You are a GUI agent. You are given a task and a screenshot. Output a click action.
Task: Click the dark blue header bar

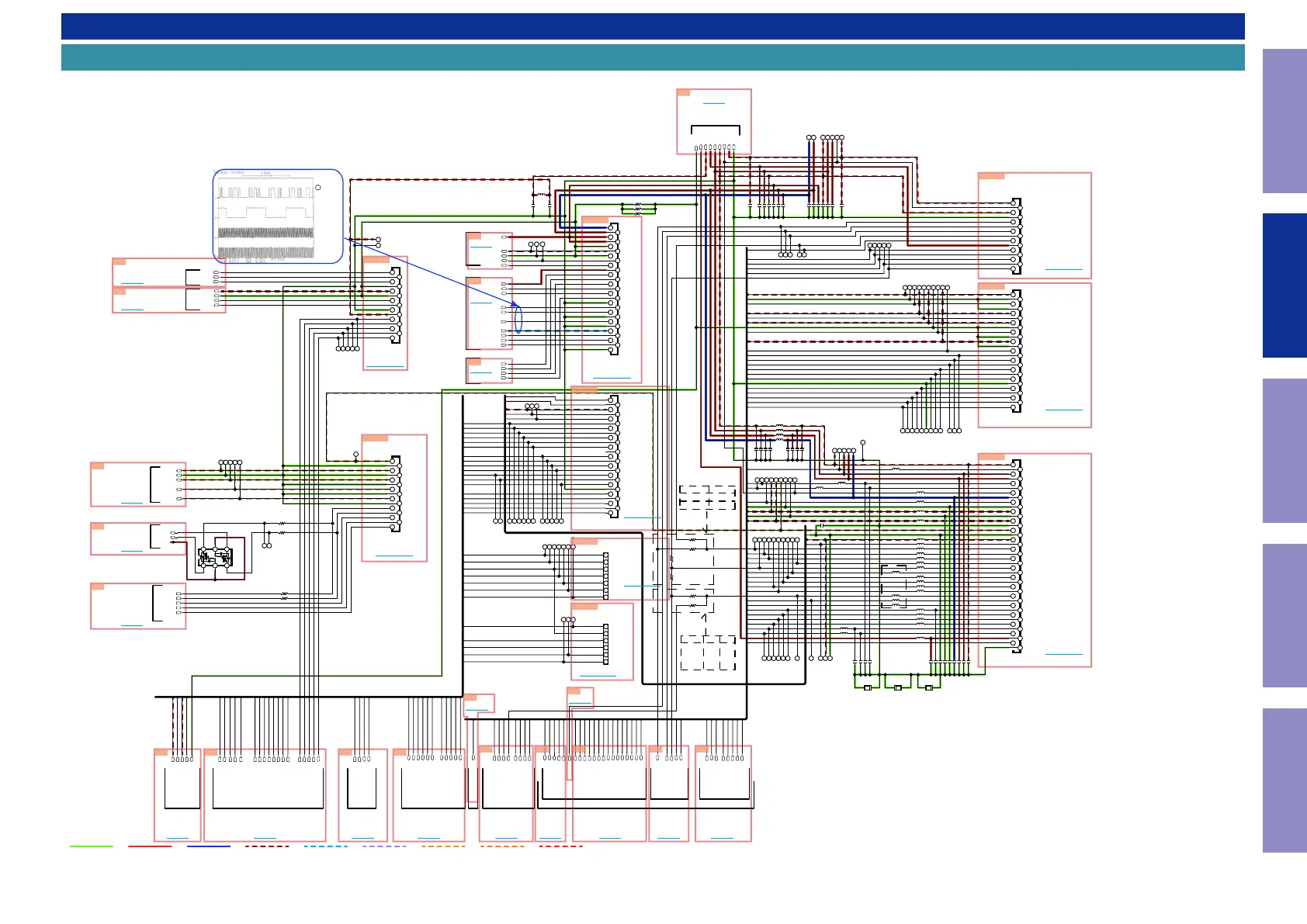tap(653, 26)
